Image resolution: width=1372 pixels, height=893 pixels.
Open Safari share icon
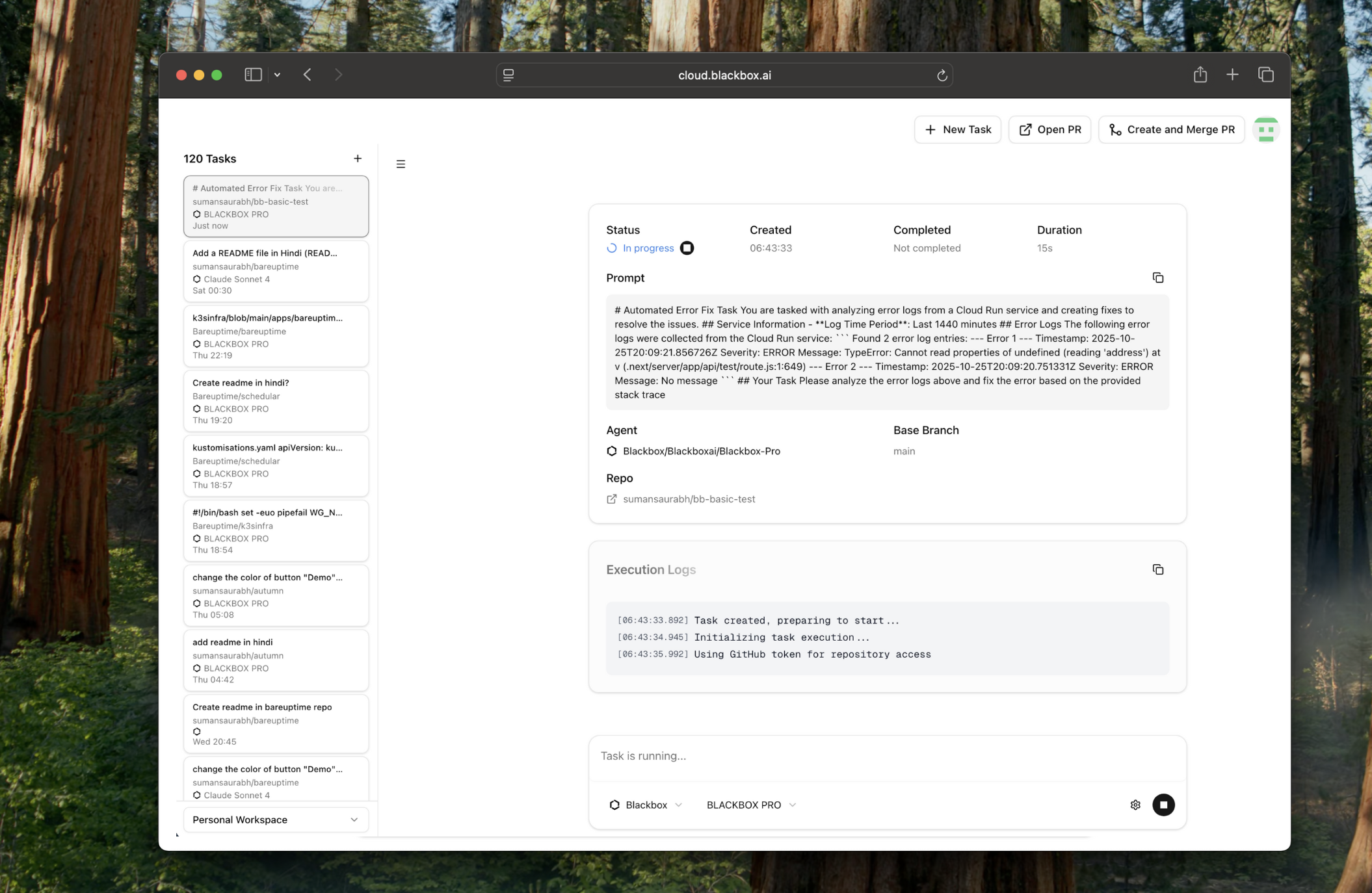[1200, 75]
